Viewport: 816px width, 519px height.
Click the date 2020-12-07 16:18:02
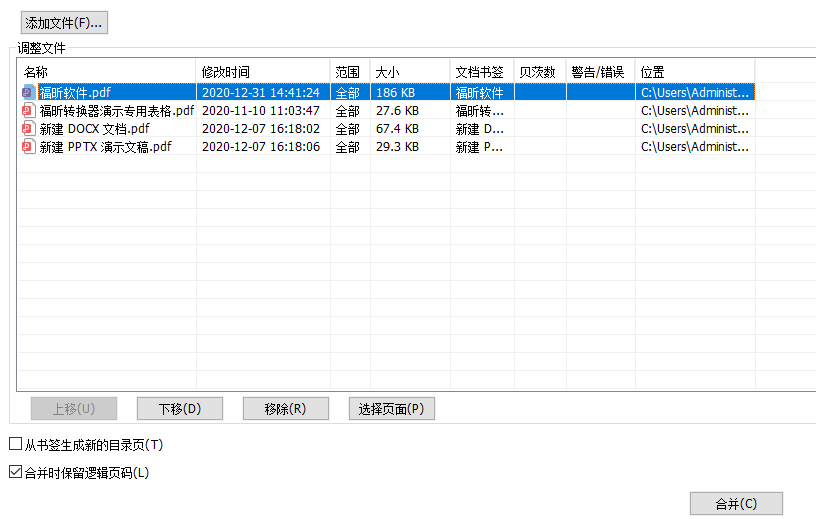(x=261, y=129)
